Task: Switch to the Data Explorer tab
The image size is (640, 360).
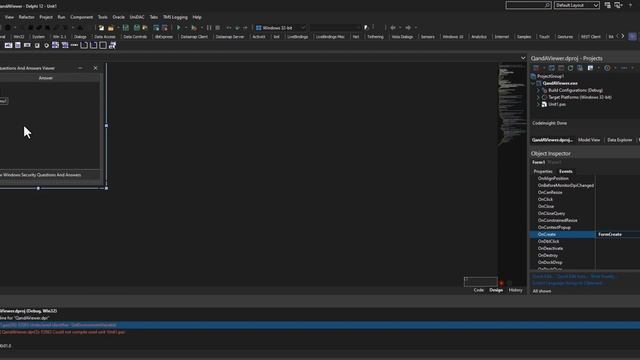Action: [619, 140]
